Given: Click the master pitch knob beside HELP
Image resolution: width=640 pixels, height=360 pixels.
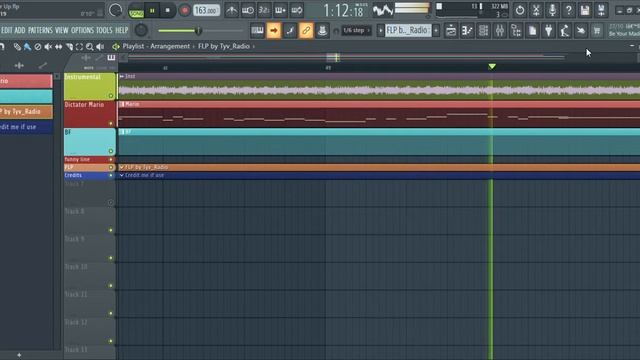Looking at the screenshot, I should pos(141,30).
